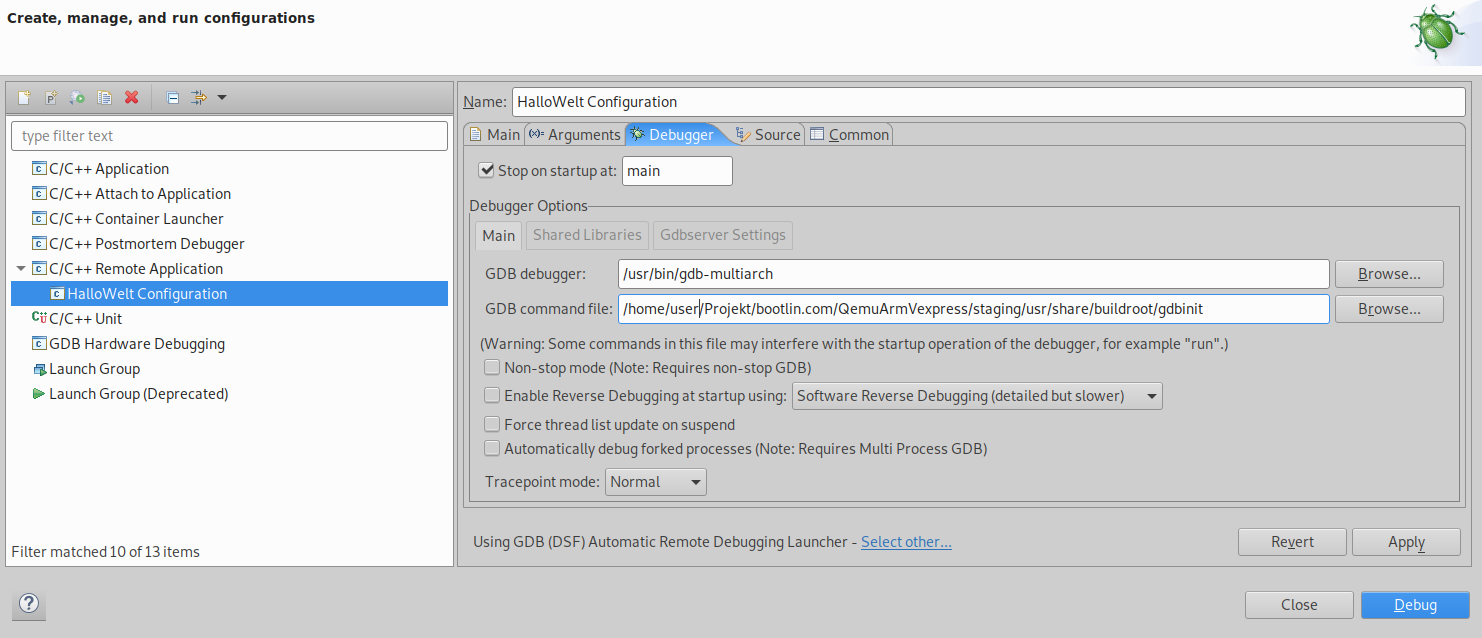Collapse the C/C++ Remote Application branch
This screenshot has height=638, width=1482.
[x=22, y=268]
